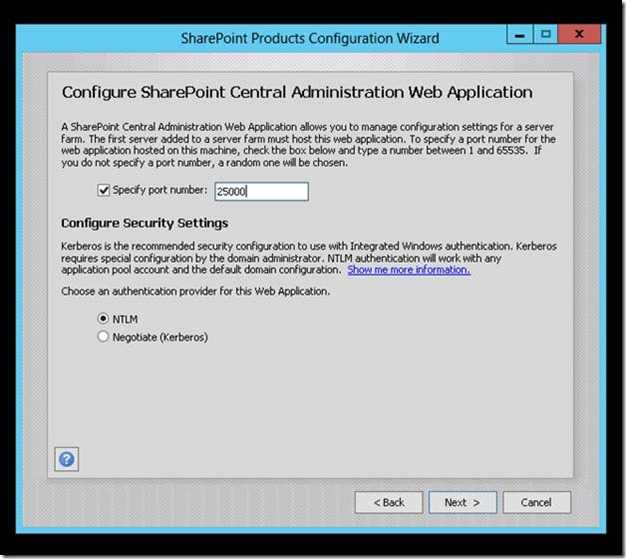This screenshot has height=559, width=626.
Task: Open the Show me more information link
Action: 409,270
